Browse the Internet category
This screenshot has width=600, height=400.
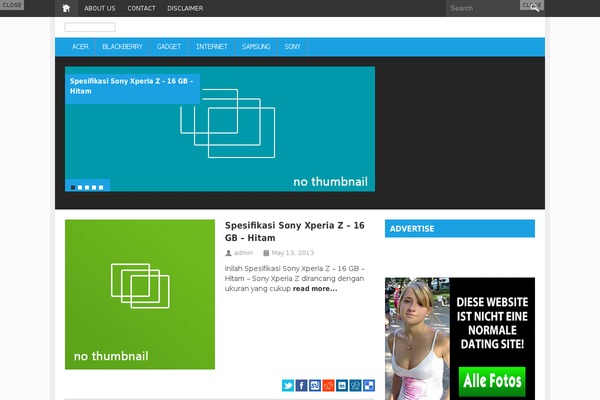click(x=212, y=47)
